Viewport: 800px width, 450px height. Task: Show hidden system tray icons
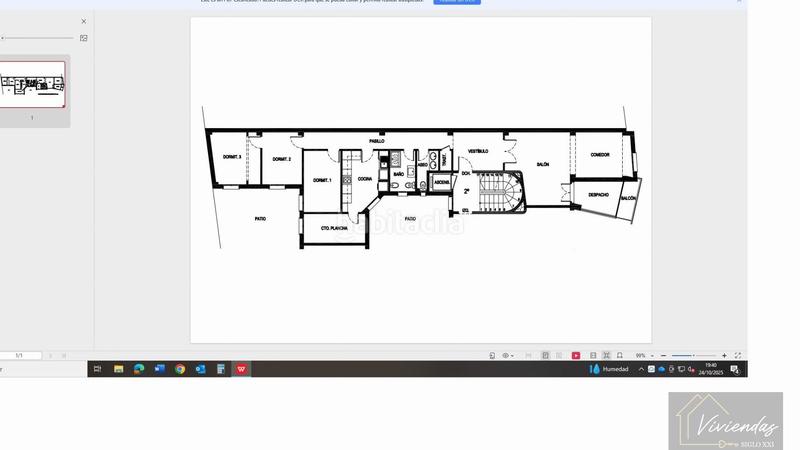tap(641, 369)
